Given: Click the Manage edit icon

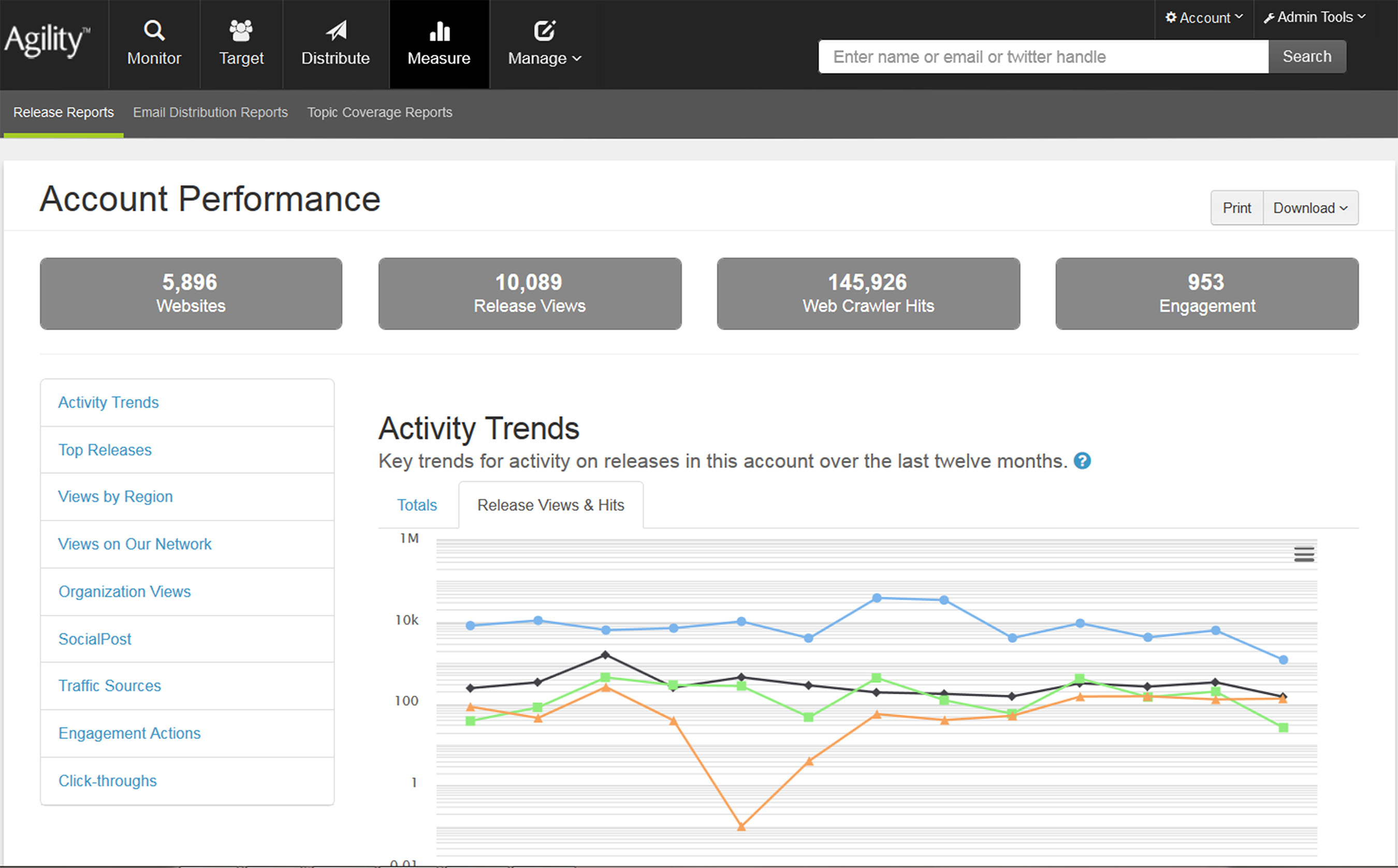Looking at the screenshot, I should pyautogui.click(x=543, y=30).
